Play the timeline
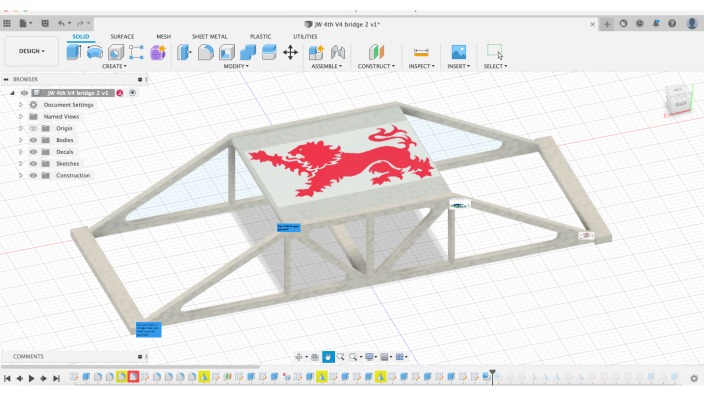This screenshot has height=396, width=704. (x=31, y=378)
